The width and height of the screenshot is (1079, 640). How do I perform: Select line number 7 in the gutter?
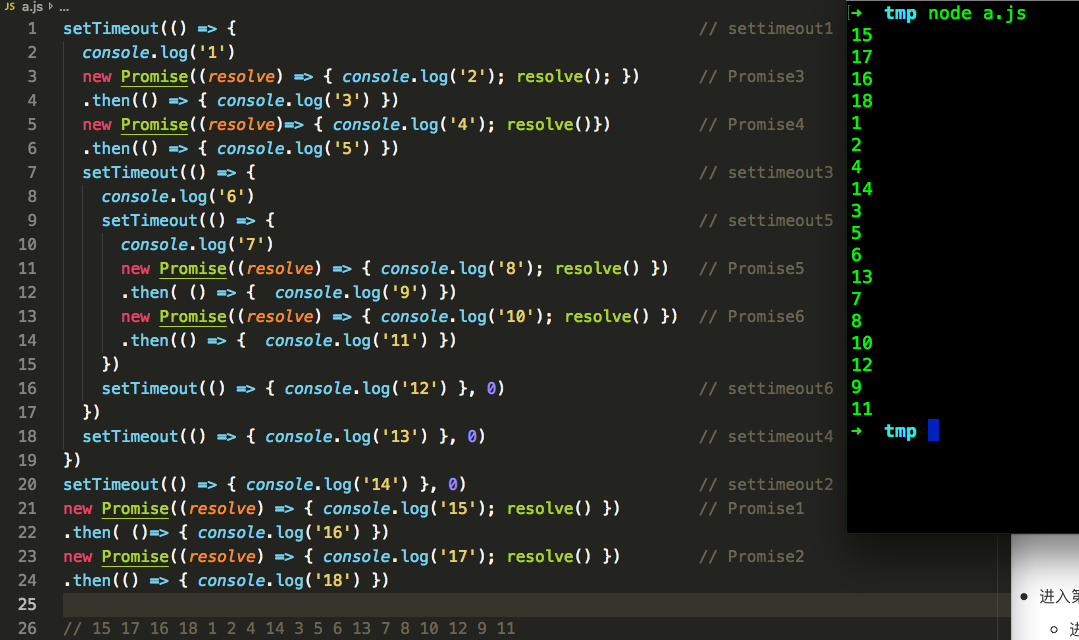(32, 172)
